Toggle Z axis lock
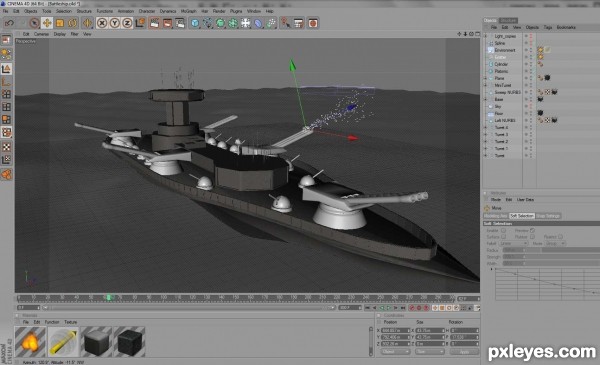Viewport: 600px width, 365px height. pyautogui.click(x=127, y=23)
